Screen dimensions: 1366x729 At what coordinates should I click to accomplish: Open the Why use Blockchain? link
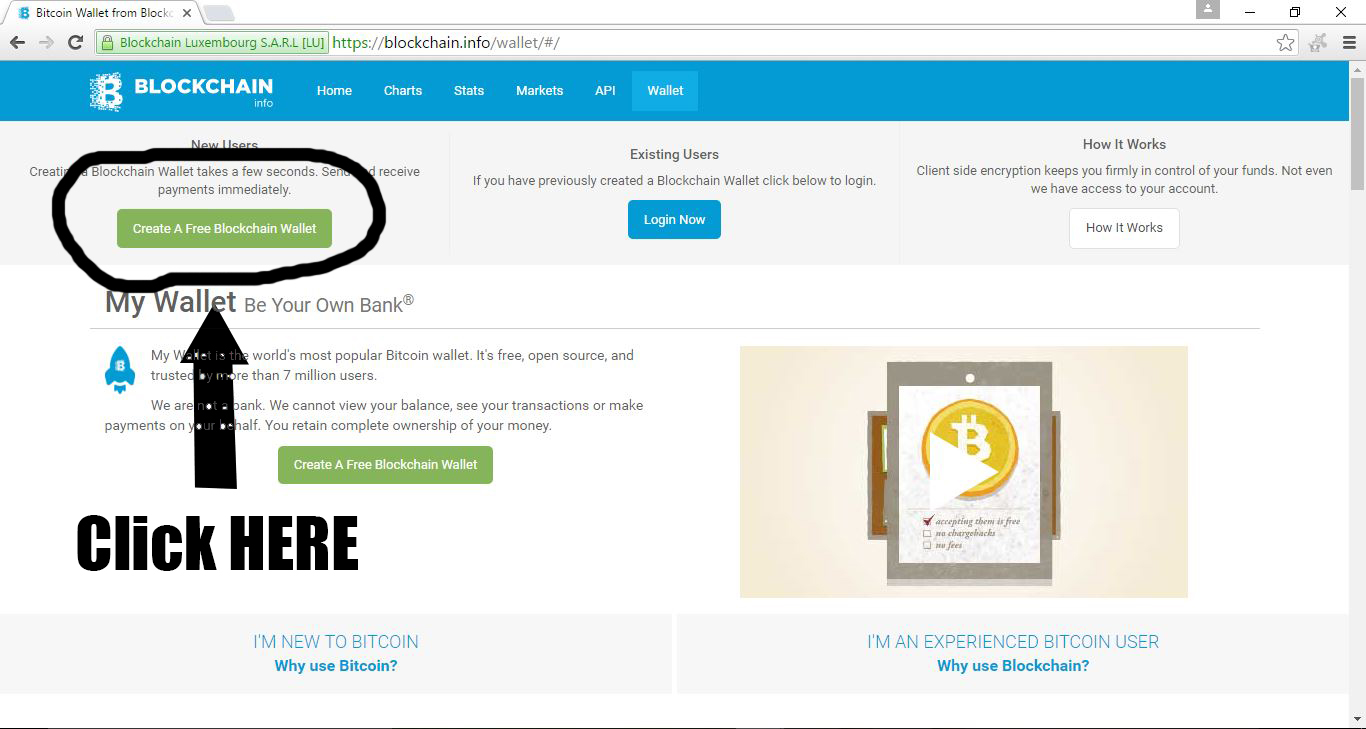pyautogui.click(x=1013, y=666)
